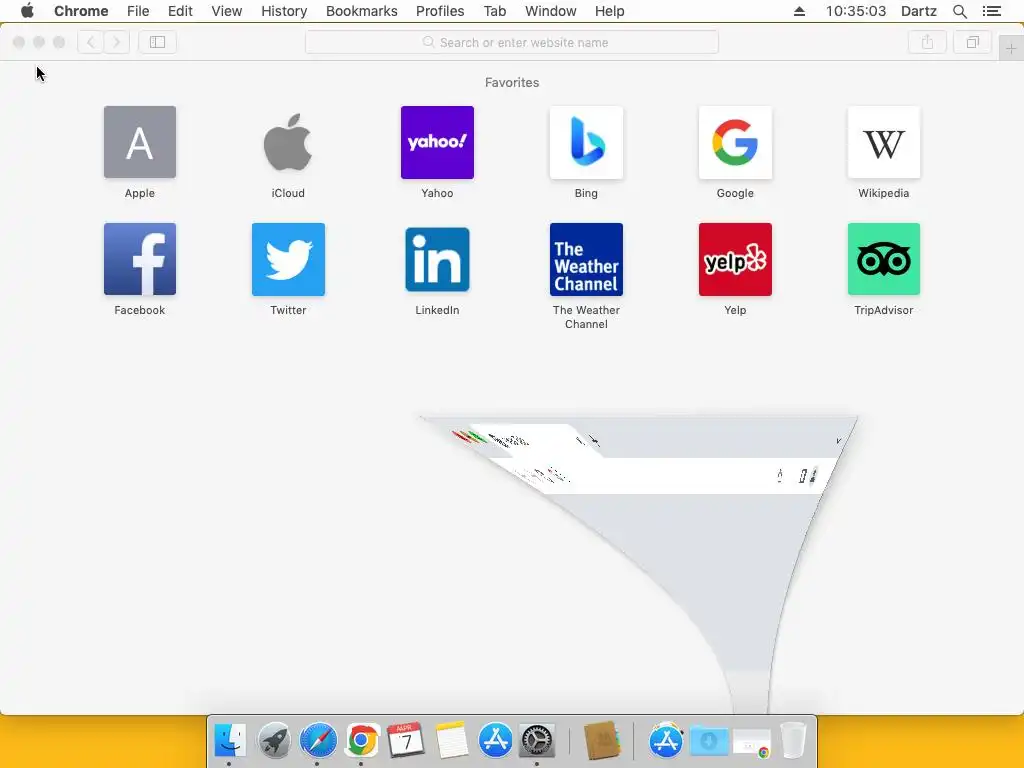Click the eject icon in menu bar
Image resolution: width=1024 pixels, height=768 pixels.
799,11
